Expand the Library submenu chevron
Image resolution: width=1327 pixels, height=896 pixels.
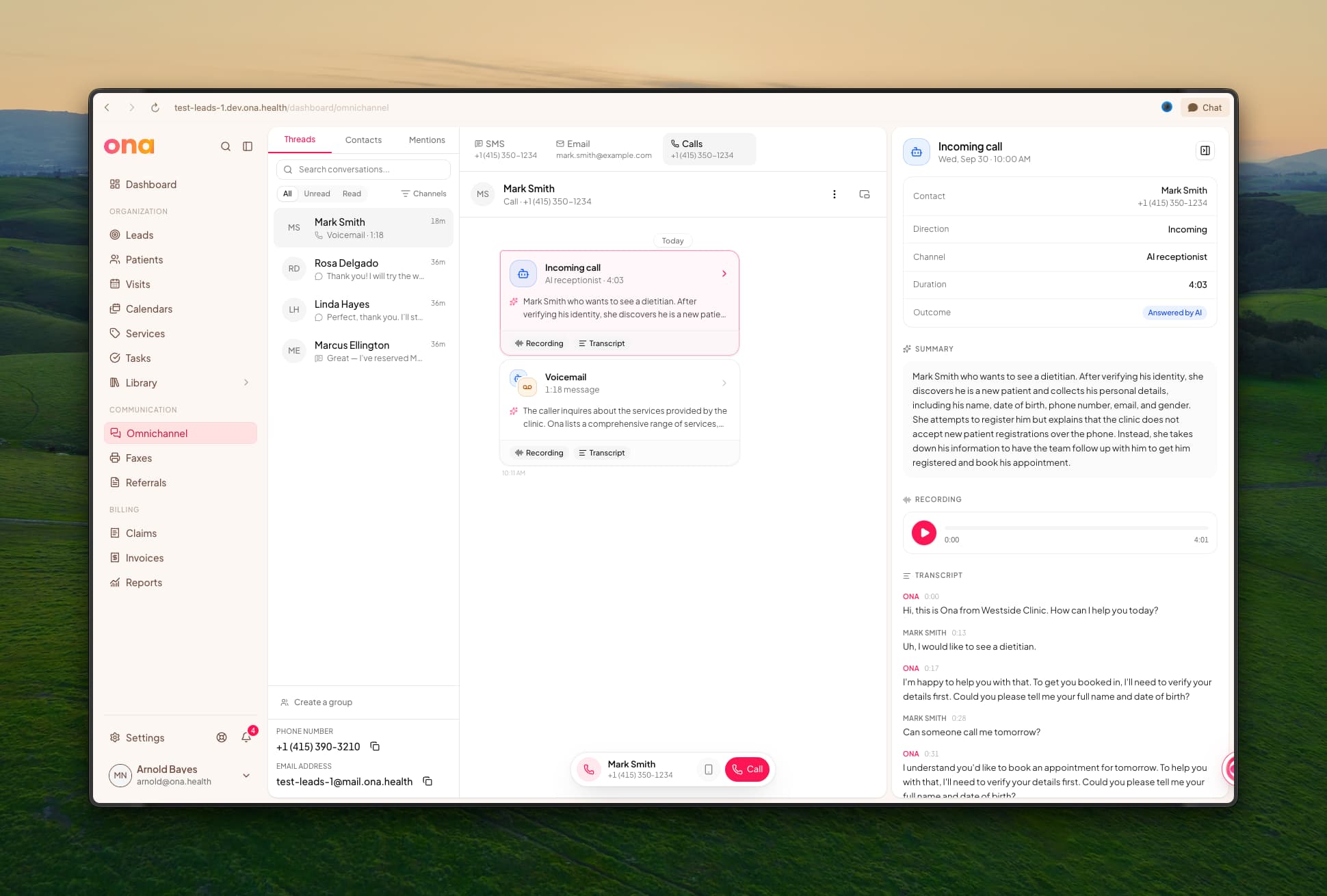coord(246,382)
